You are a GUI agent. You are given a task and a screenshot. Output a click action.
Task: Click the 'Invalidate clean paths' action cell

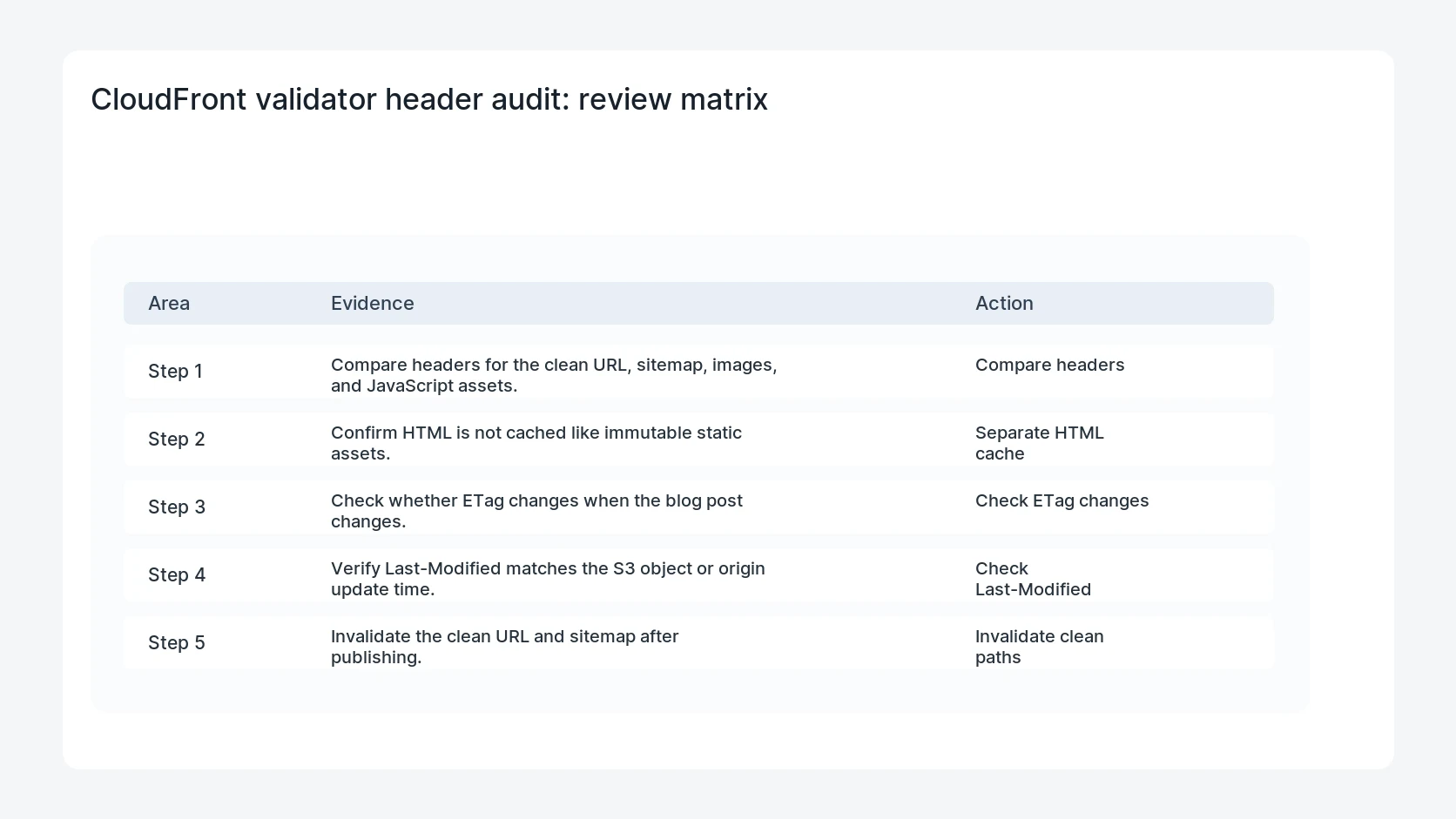click(1040, 647)
